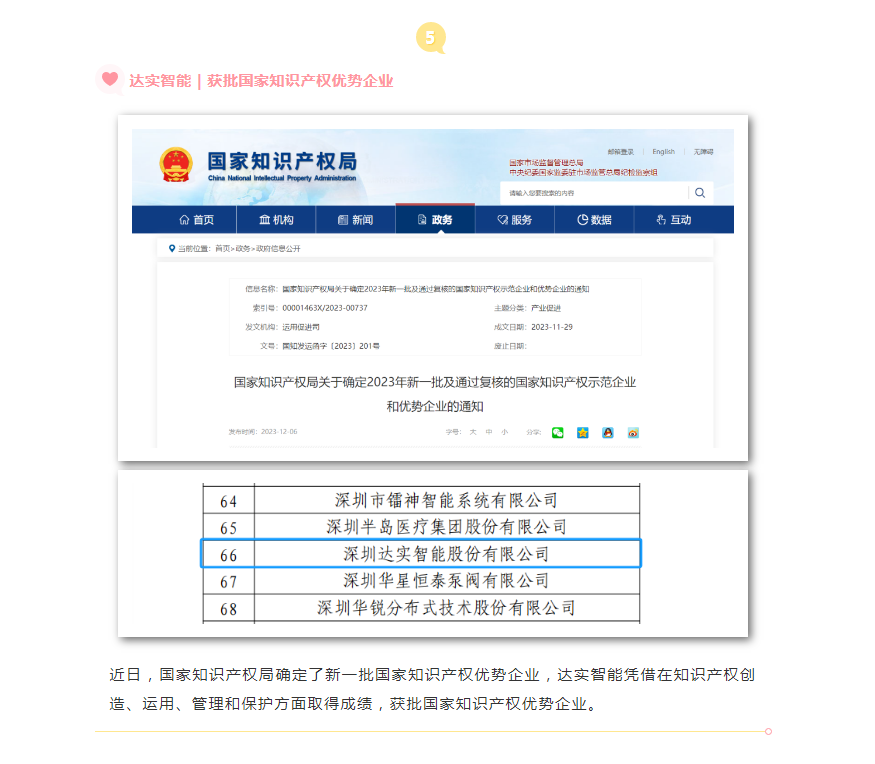
Task: Open the 服务 navigation tab
Action: click(515, 220)
